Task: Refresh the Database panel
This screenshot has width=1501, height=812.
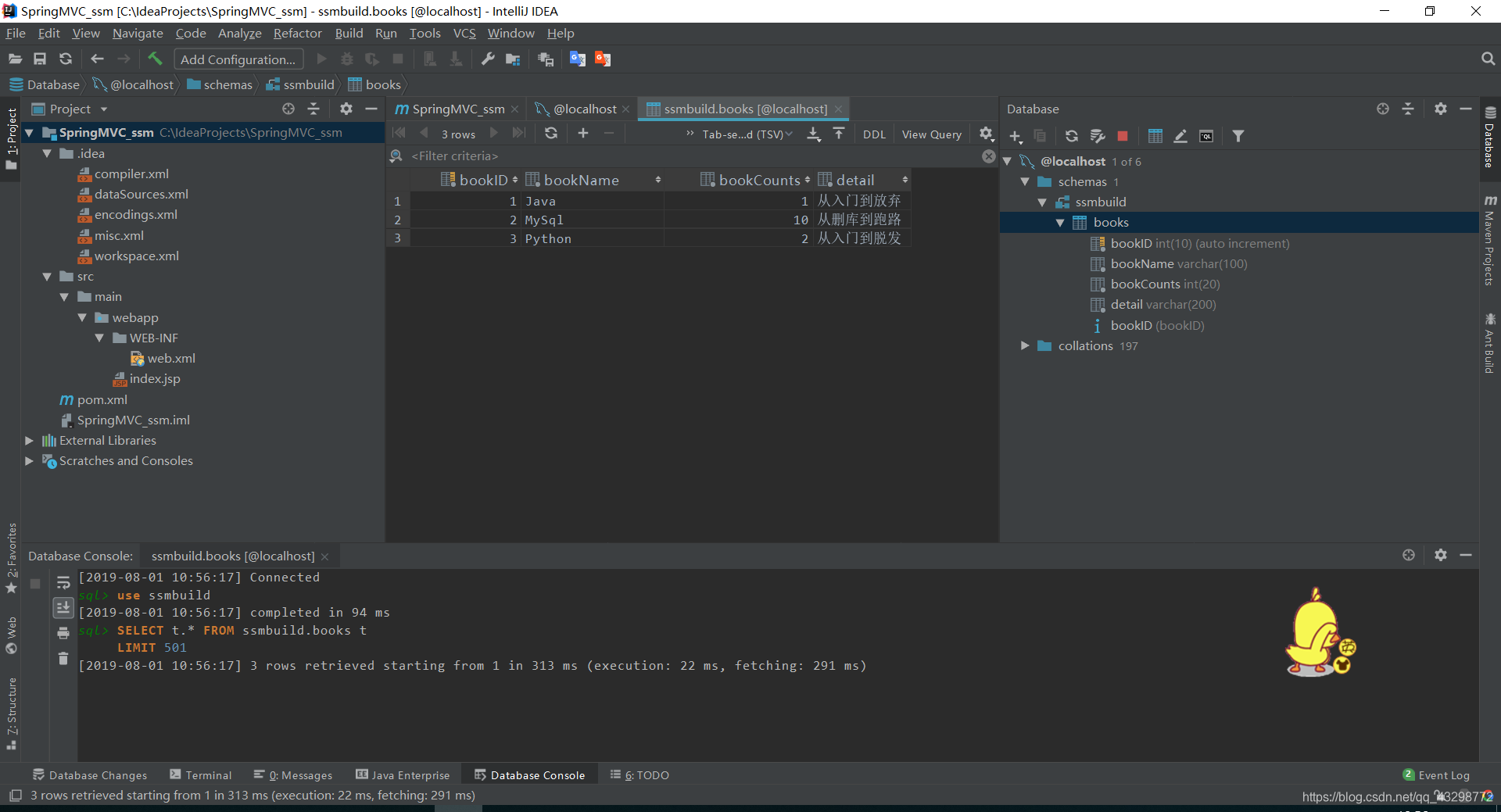Action: click(1072, 136)
